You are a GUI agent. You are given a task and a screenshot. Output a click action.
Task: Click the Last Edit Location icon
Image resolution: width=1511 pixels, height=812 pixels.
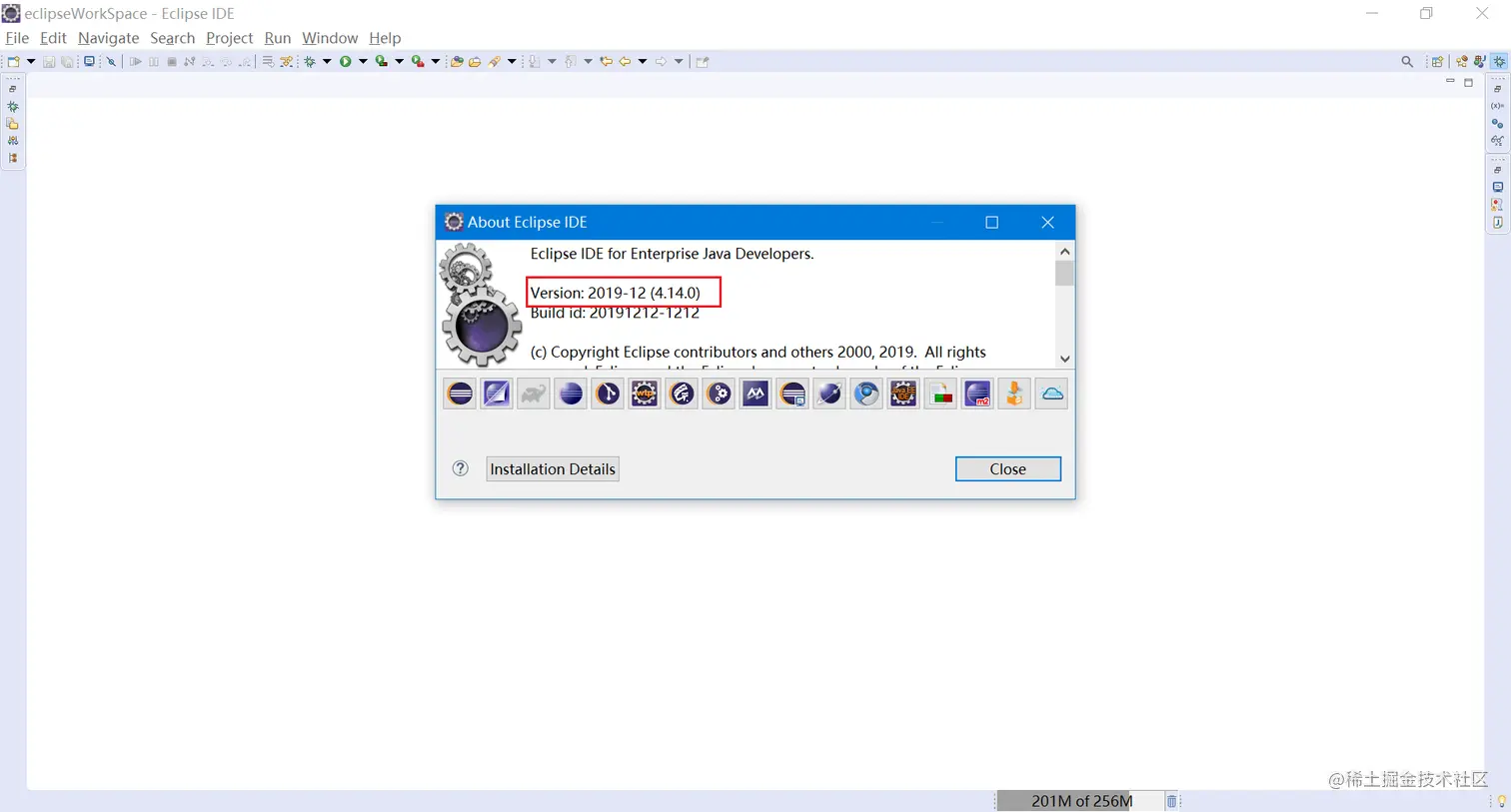(x=606, y=61)
